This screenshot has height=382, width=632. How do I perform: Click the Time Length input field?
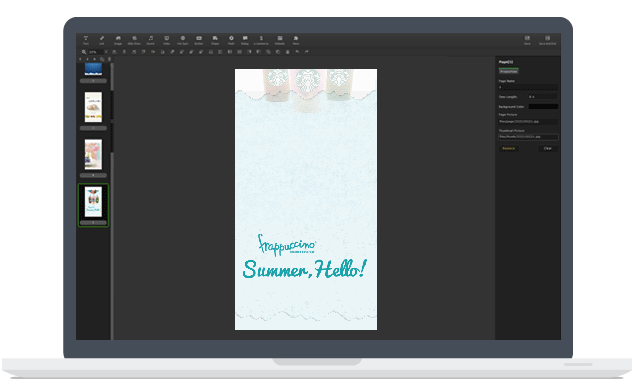(543, 97)
